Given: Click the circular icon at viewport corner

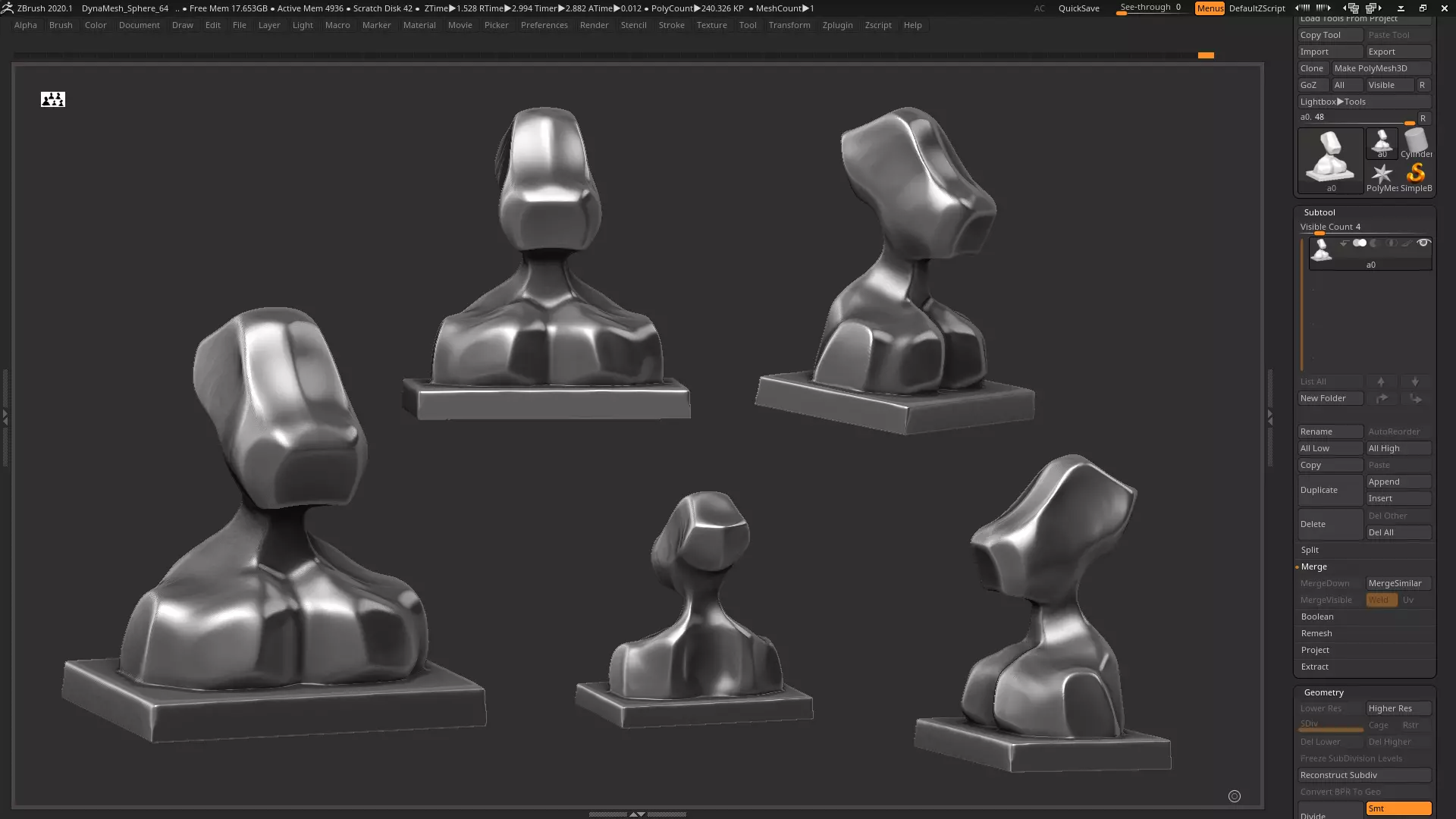Looking at the screenshot, I should pos(1235,796).
